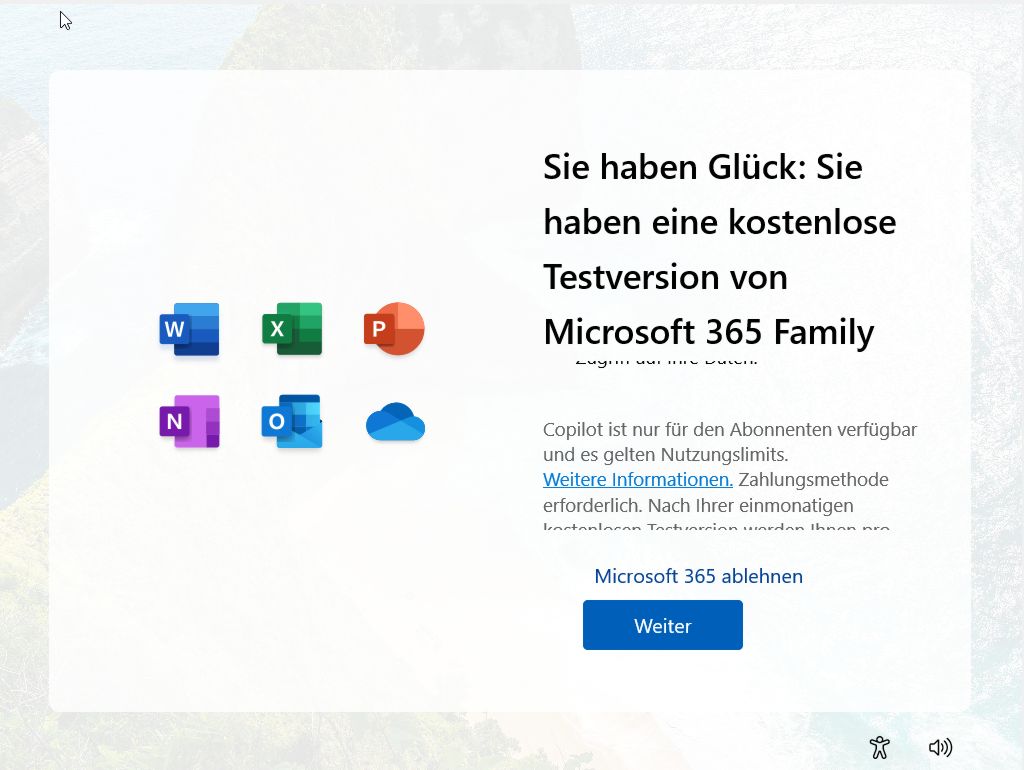
Task: Click the 'Testversion von' heading line
Action: (665, 276)
